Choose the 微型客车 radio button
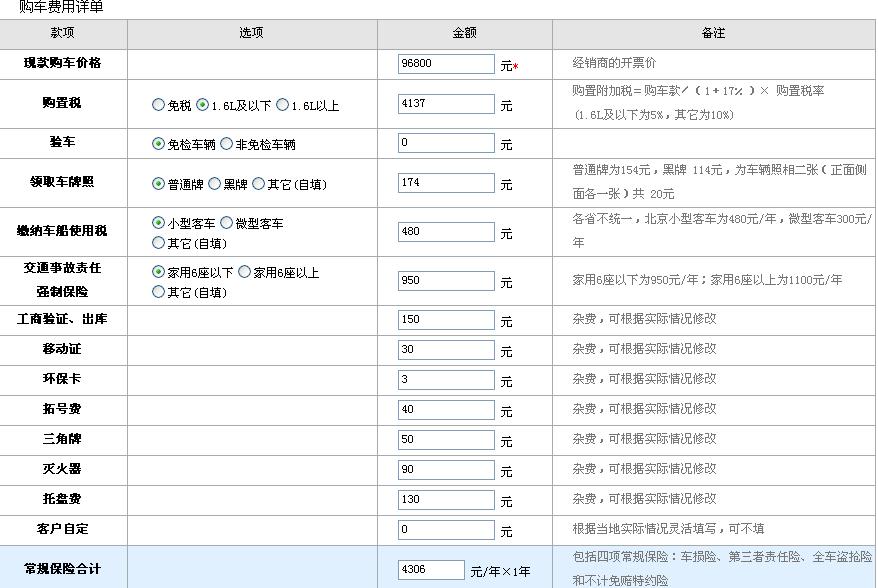This screenshot has height=588, width=878. tap(226, 223)
